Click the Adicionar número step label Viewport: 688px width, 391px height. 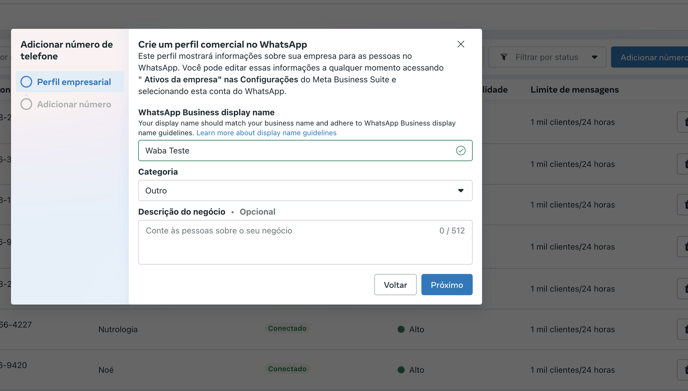pyautogui.click(x=74, y=104)
